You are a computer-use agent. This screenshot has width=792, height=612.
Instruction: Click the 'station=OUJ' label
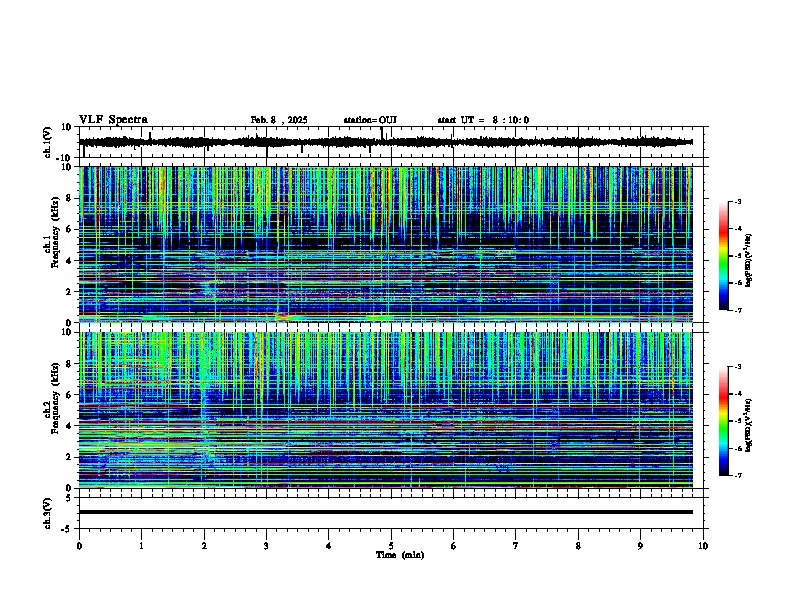click(370, 120)
